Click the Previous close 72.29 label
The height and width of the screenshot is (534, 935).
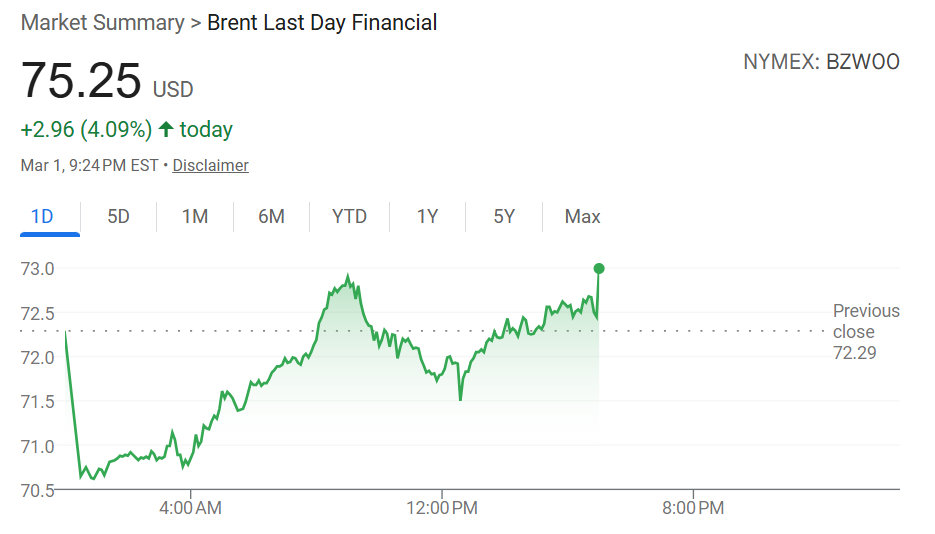[x=866, y=331]
